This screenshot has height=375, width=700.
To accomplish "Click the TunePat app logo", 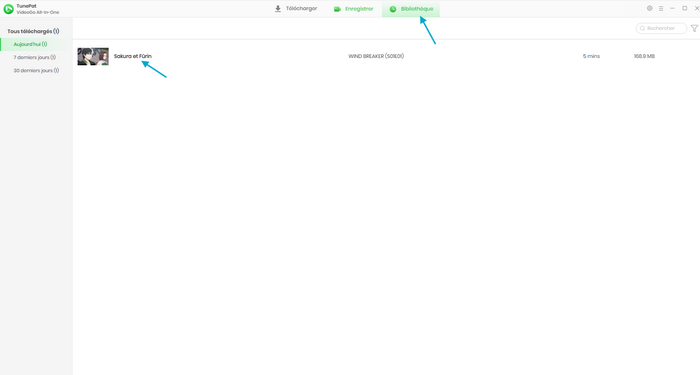I will (8, 9).
